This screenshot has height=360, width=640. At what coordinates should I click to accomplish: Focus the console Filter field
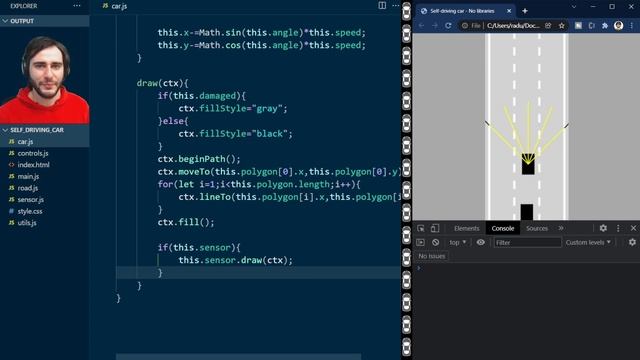click(527, 242)
